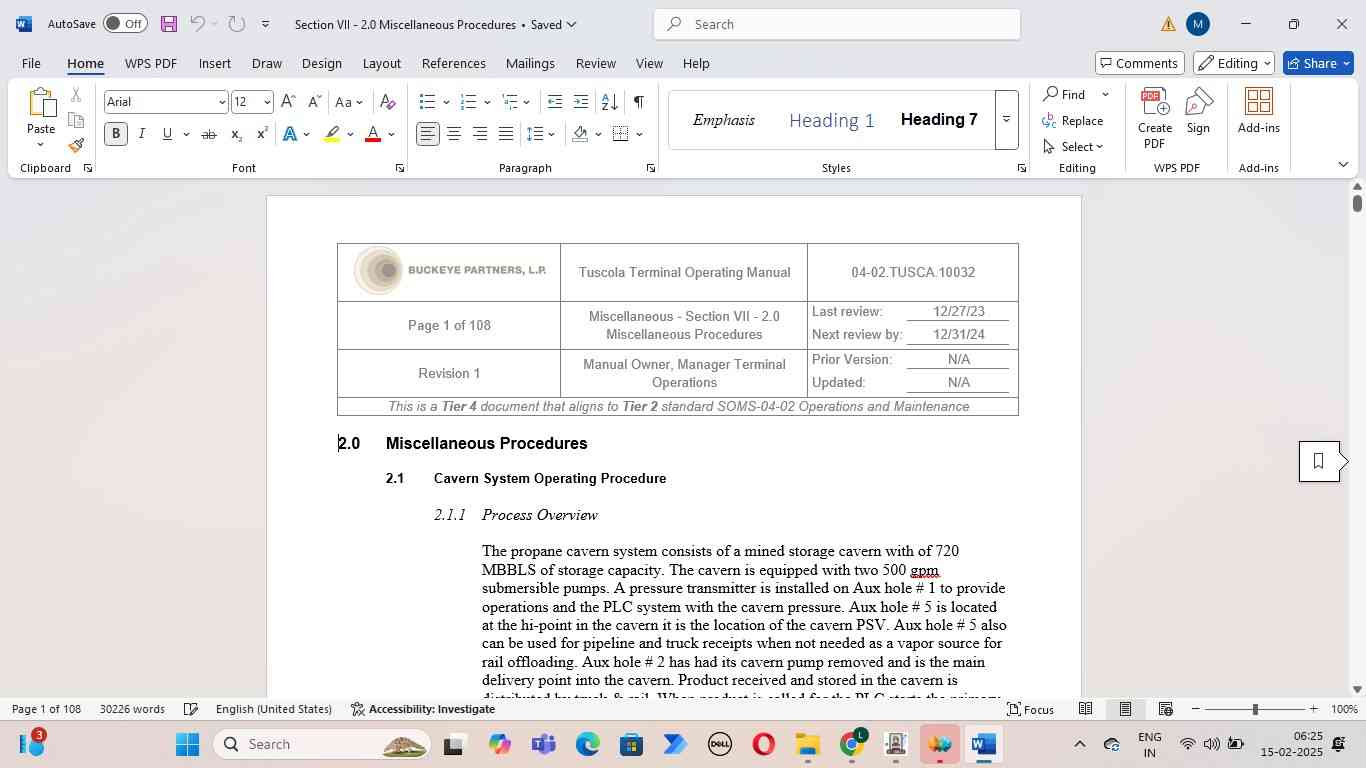Open the Change Case Aa dropdown

(349, 102)
